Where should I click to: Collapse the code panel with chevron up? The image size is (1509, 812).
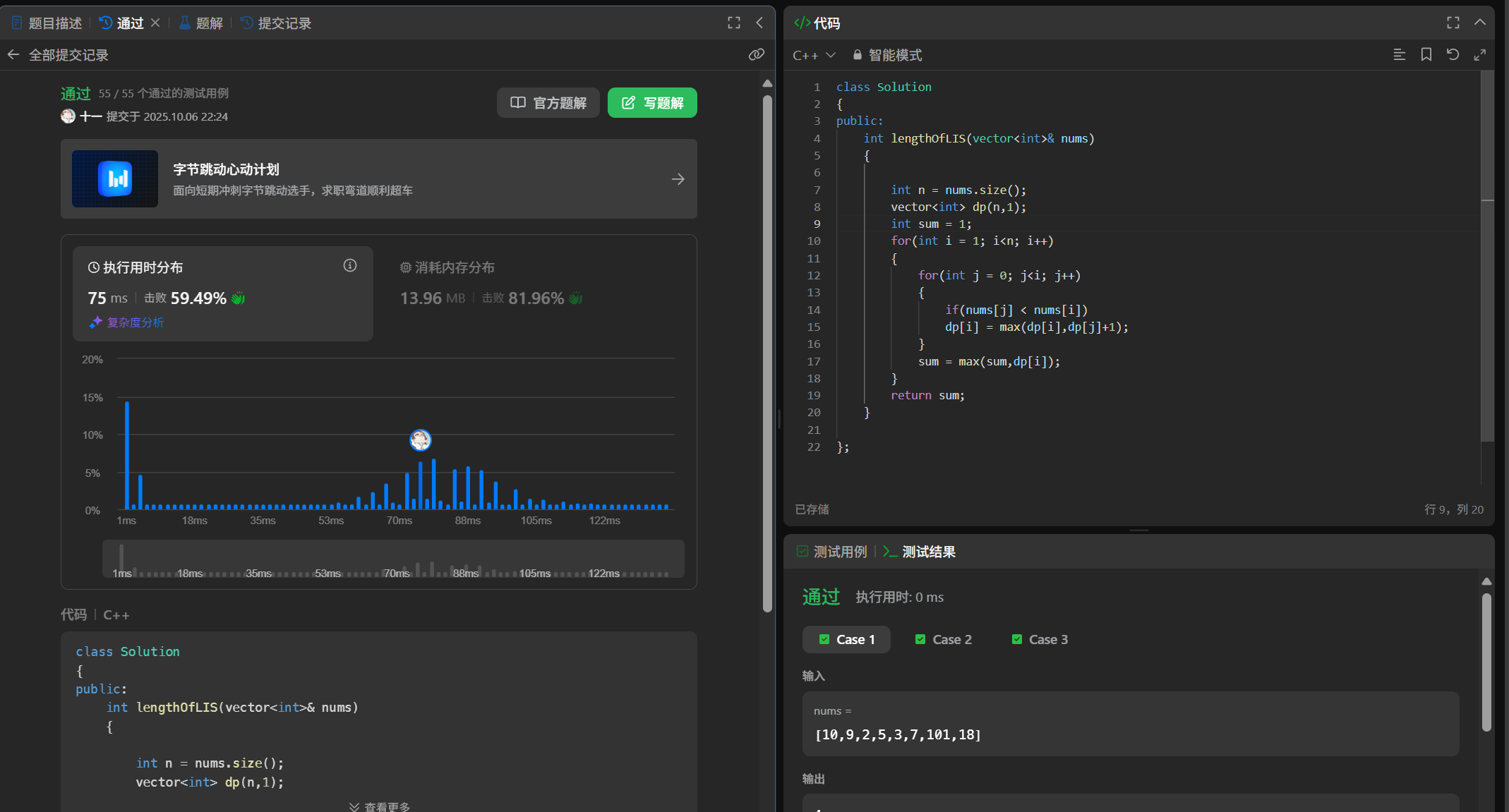(x=1479, y=23)
